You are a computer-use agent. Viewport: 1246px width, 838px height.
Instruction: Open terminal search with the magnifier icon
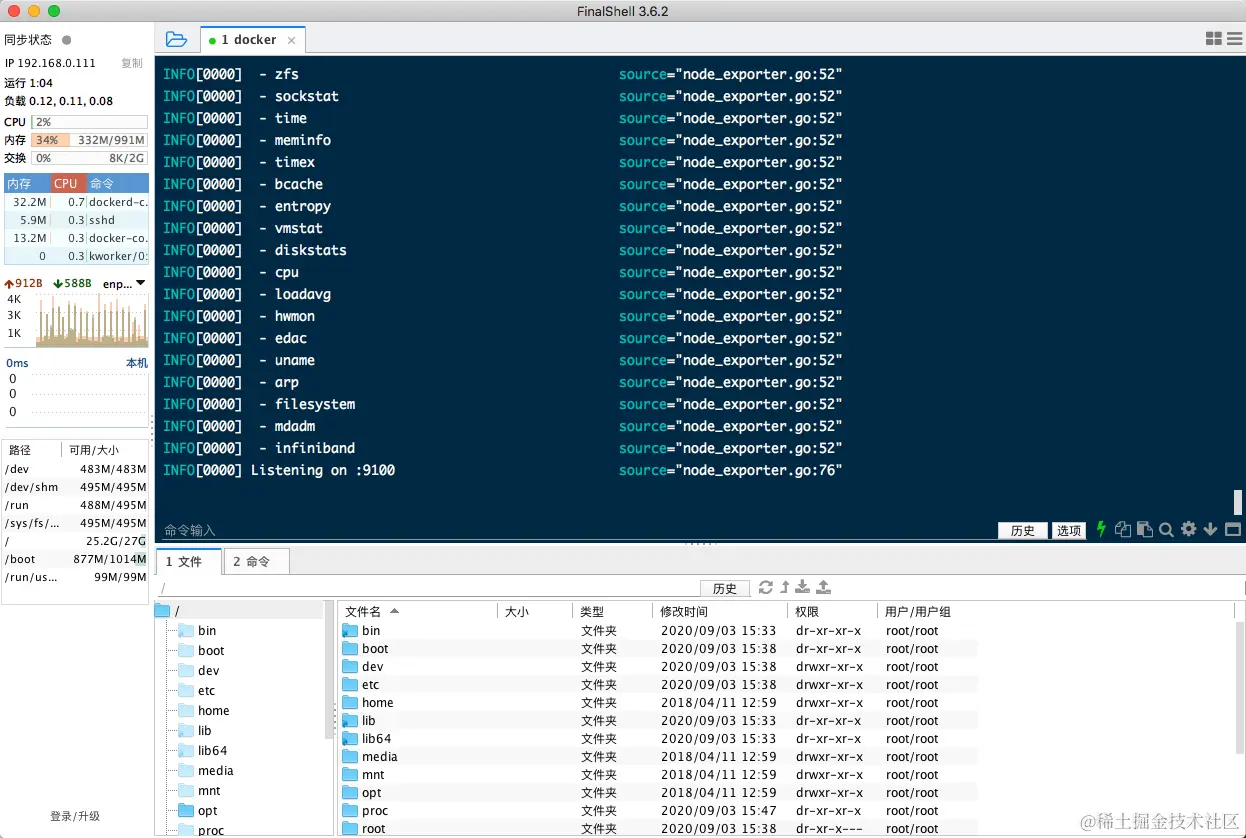[x=1165, y=530]
